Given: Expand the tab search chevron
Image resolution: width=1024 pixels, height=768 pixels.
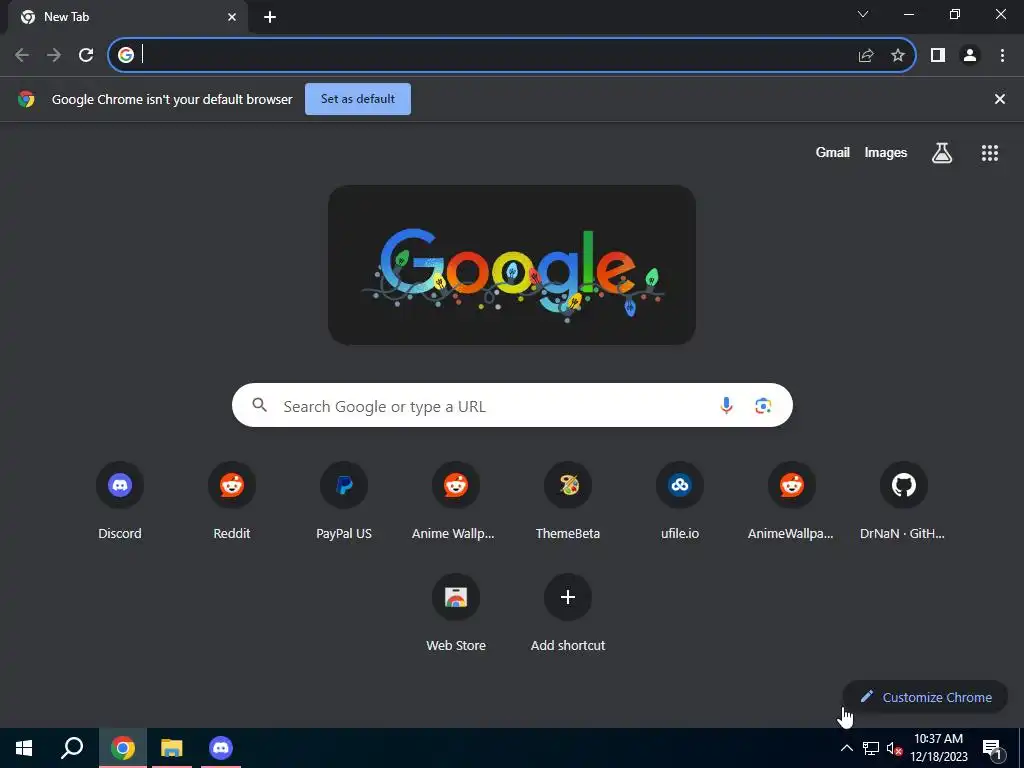Looking at the screenshot, I should 863,14.
